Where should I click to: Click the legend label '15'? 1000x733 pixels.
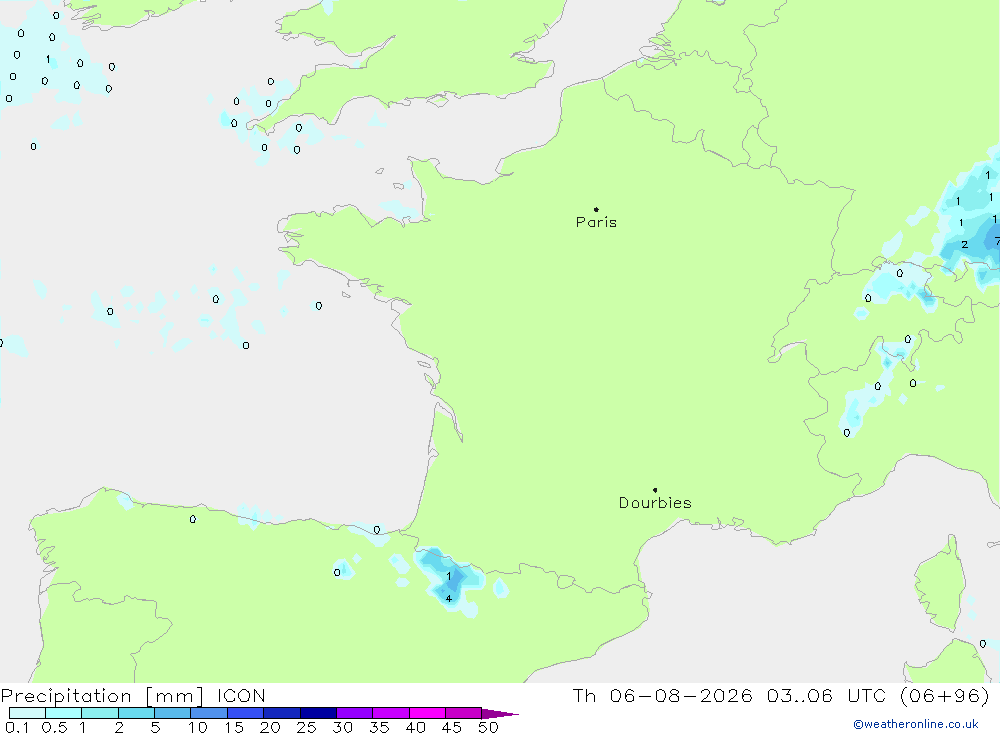pyautogui.click(x=233, y=727)
